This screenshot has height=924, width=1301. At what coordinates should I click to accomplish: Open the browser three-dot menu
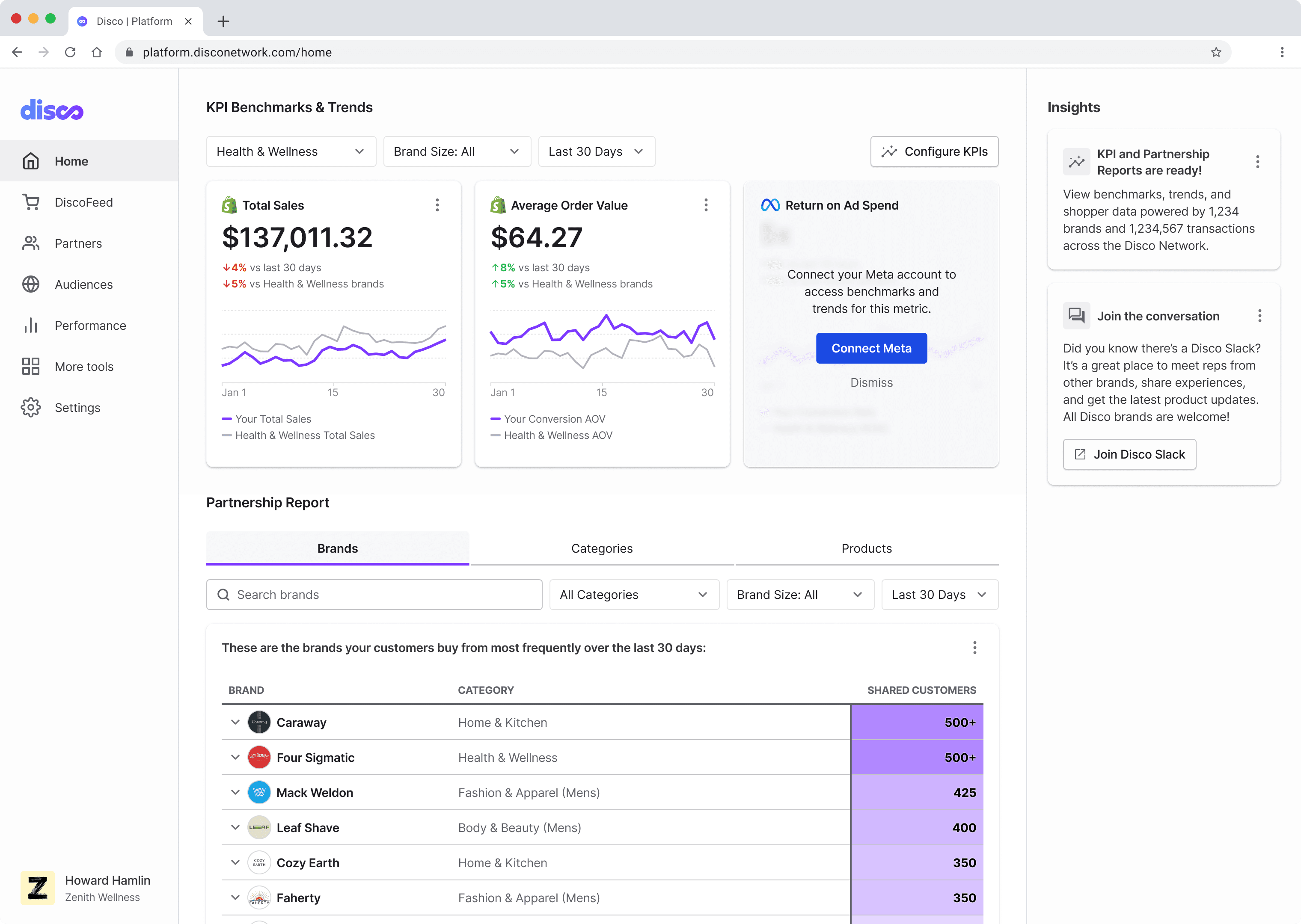[x=1282, y=52]
